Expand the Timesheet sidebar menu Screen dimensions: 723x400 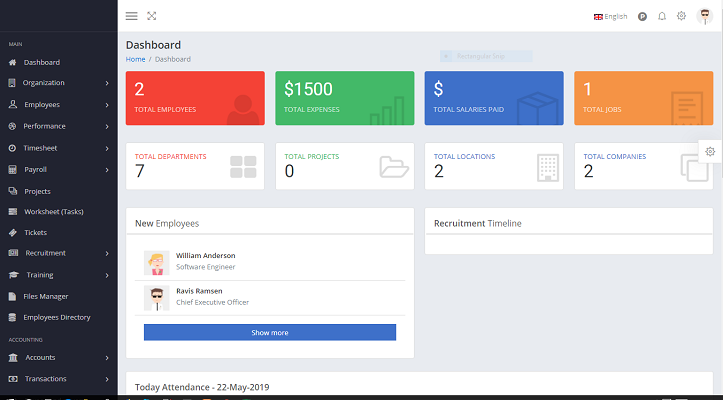pos(60,148)
